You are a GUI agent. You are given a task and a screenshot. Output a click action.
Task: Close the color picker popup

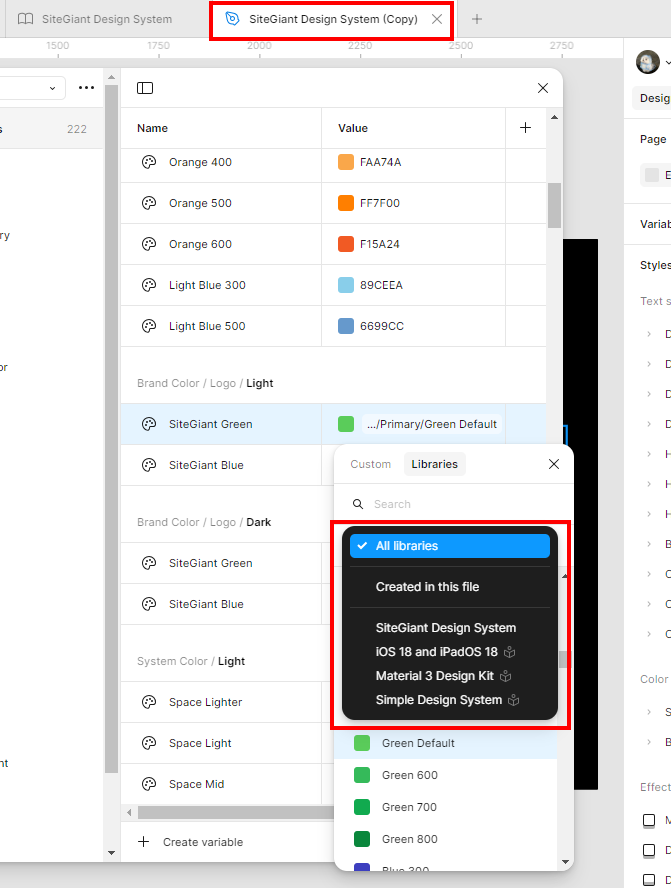554,464
